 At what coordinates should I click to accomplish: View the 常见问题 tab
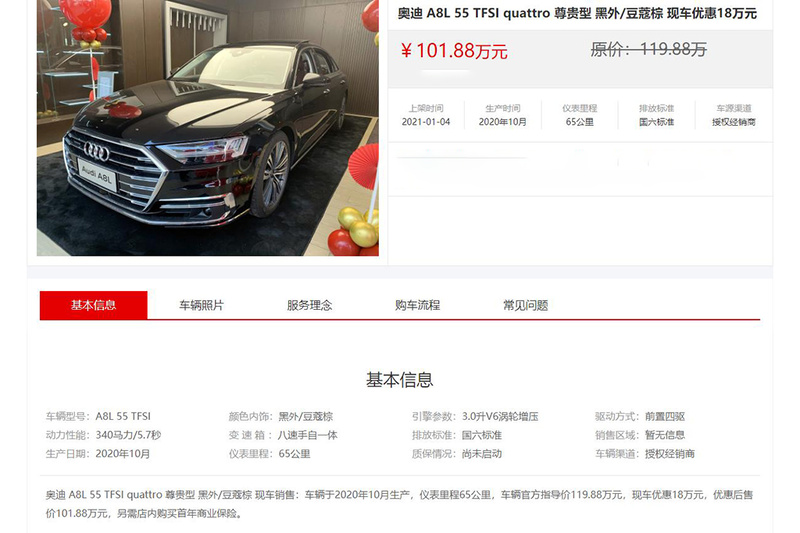526,305
